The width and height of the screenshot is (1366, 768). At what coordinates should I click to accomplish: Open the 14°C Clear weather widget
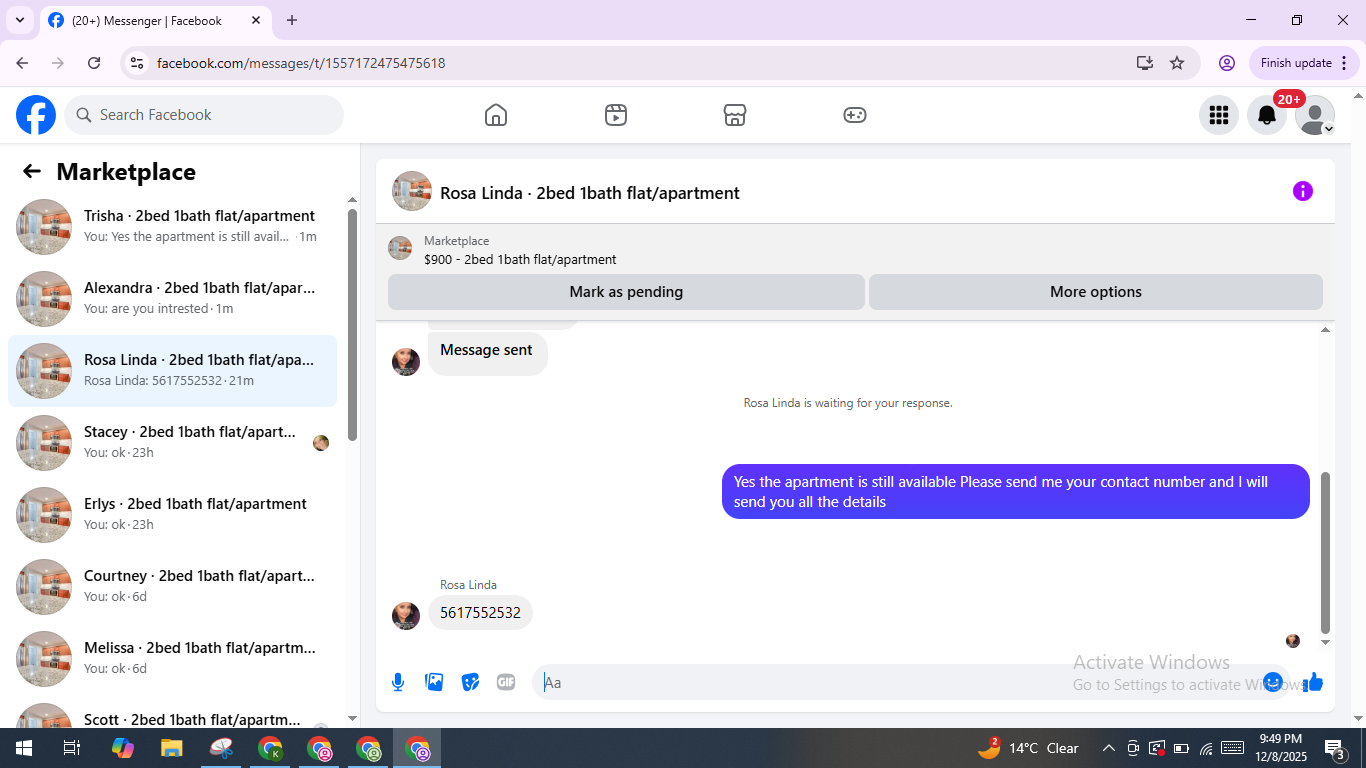1029,748
